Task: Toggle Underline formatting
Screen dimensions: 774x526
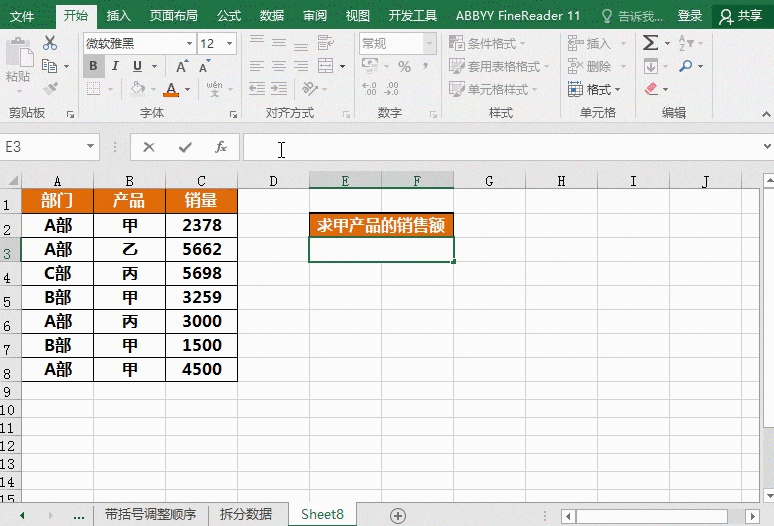Action: point(137,66)
